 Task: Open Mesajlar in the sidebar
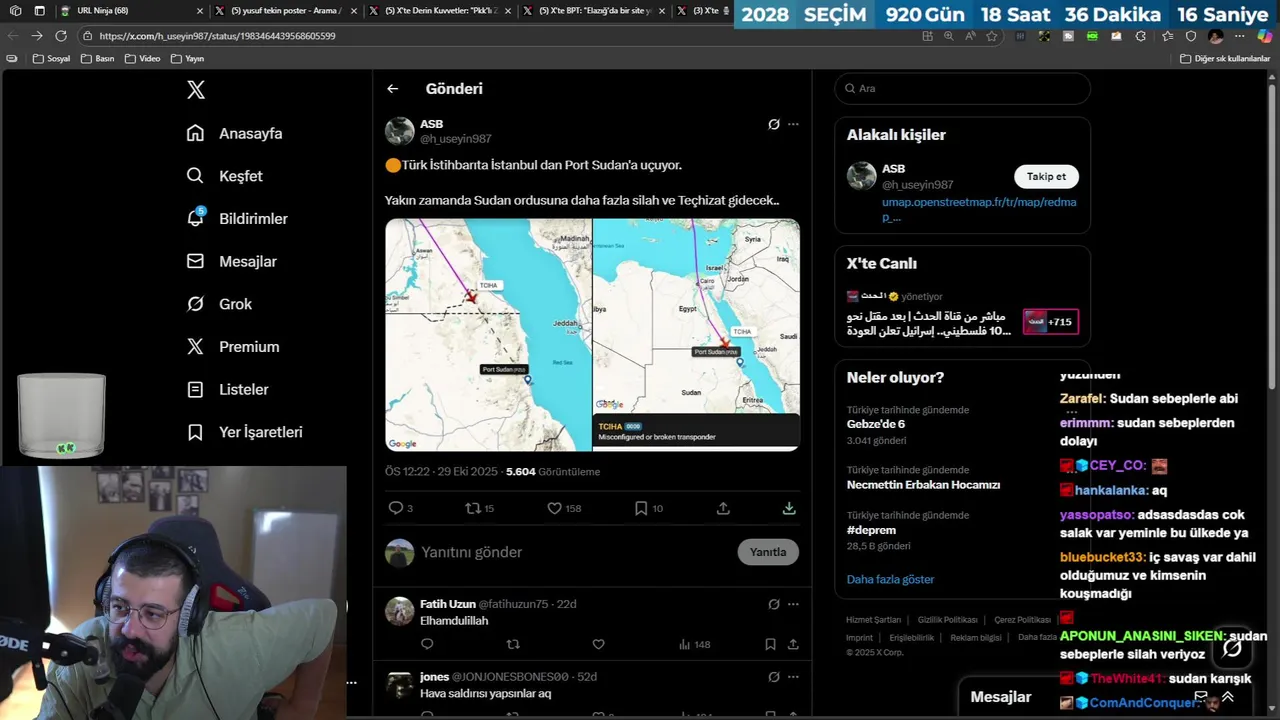tap(231, 261)
